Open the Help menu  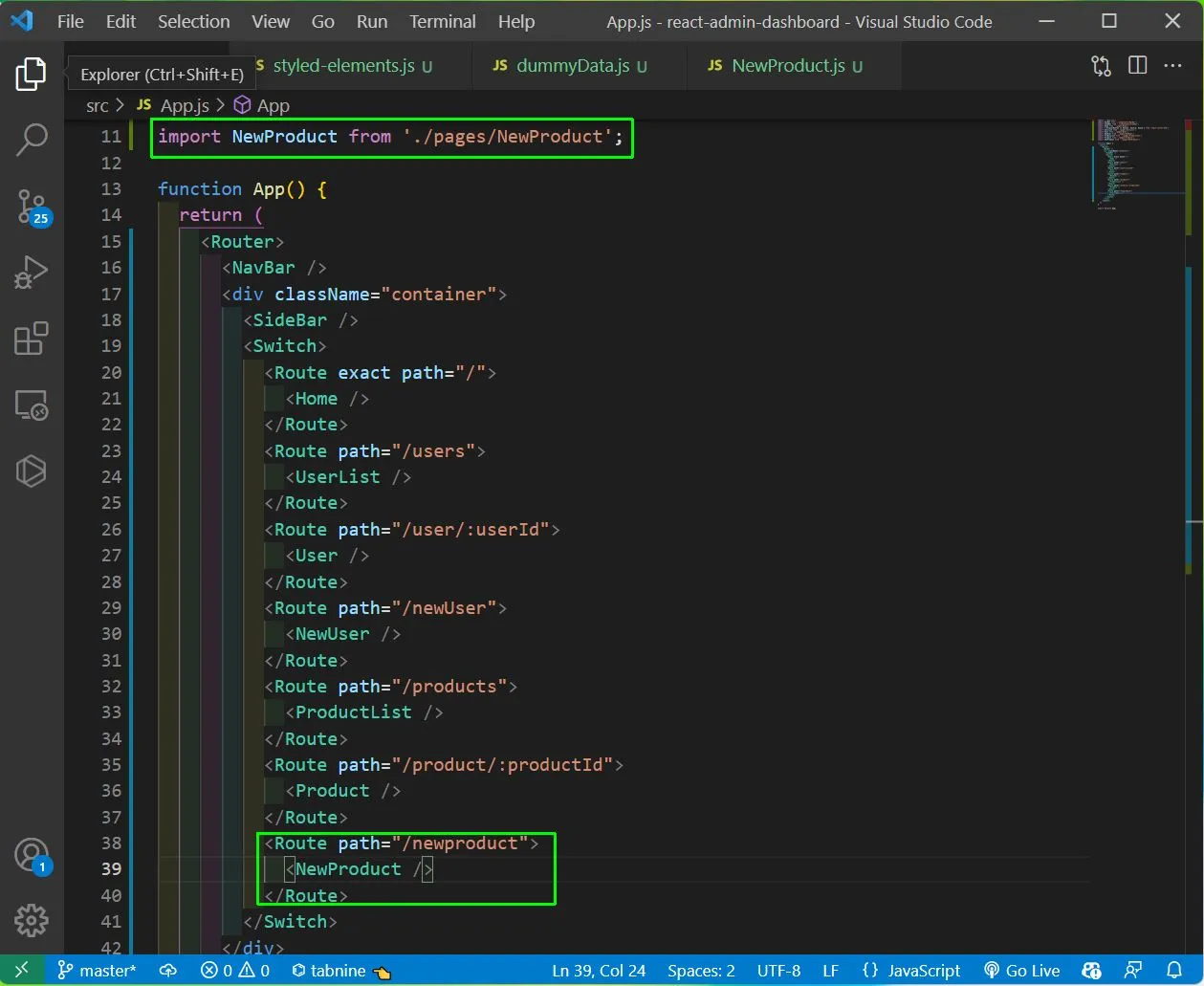516,21
